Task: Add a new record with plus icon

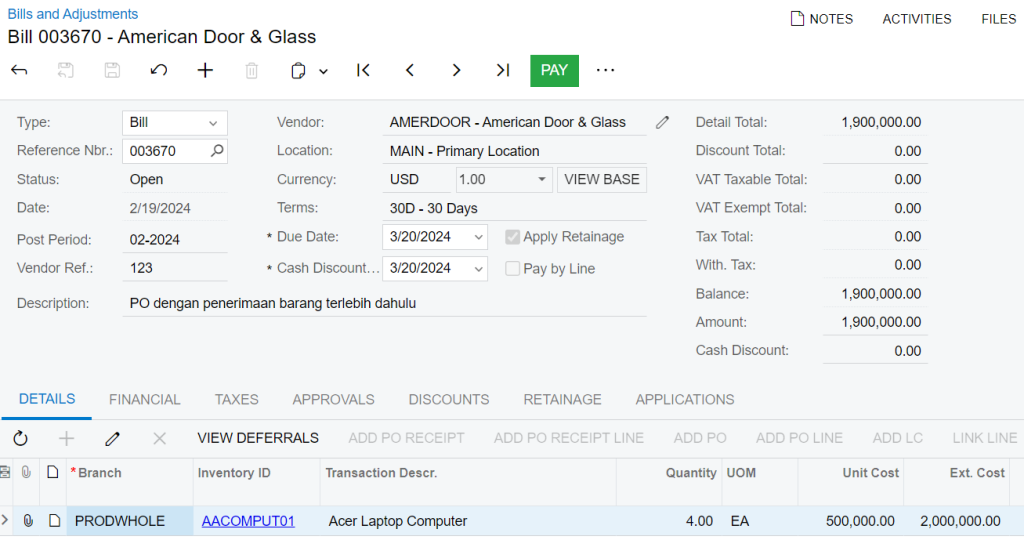Action: (205, 71)
